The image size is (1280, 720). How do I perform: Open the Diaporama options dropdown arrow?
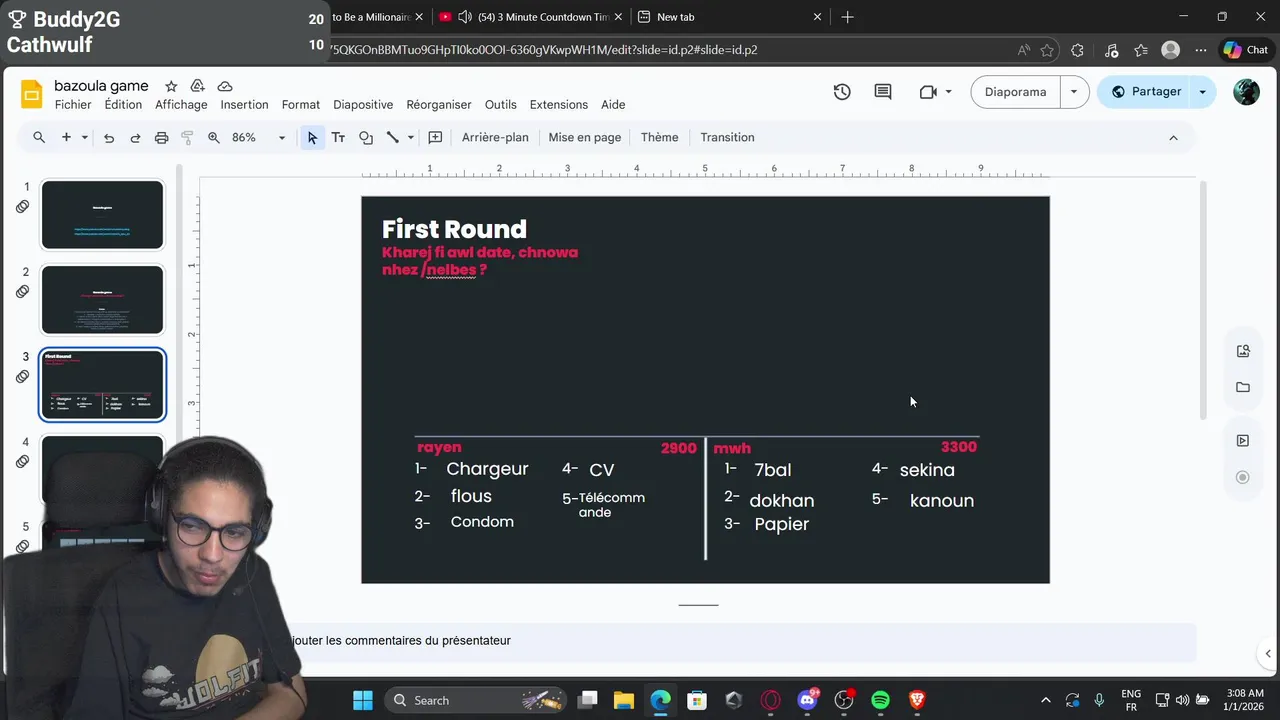pyautogui.click(x=1074, y=91)
